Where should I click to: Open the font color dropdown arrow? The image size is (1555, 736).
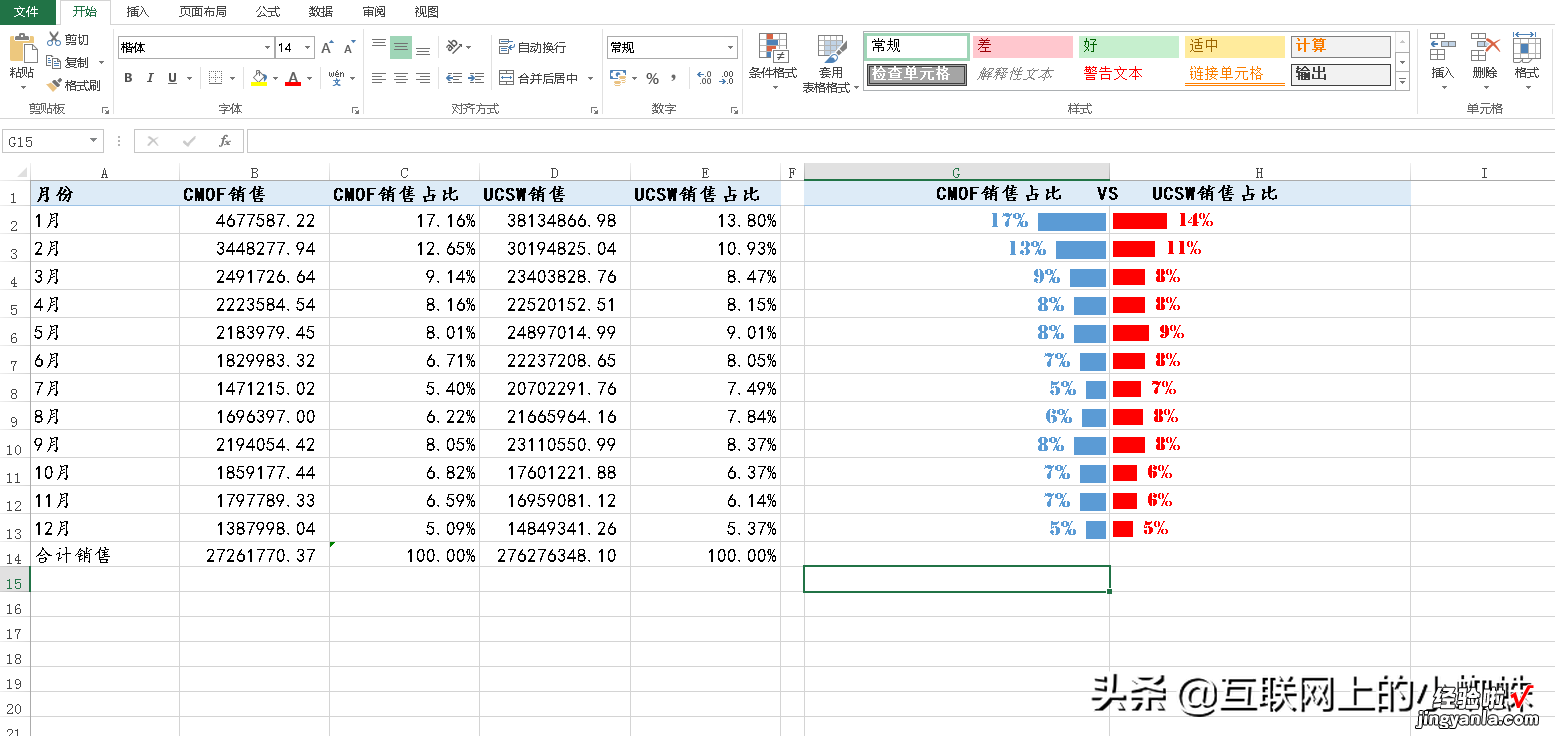[x=309, y=78]
